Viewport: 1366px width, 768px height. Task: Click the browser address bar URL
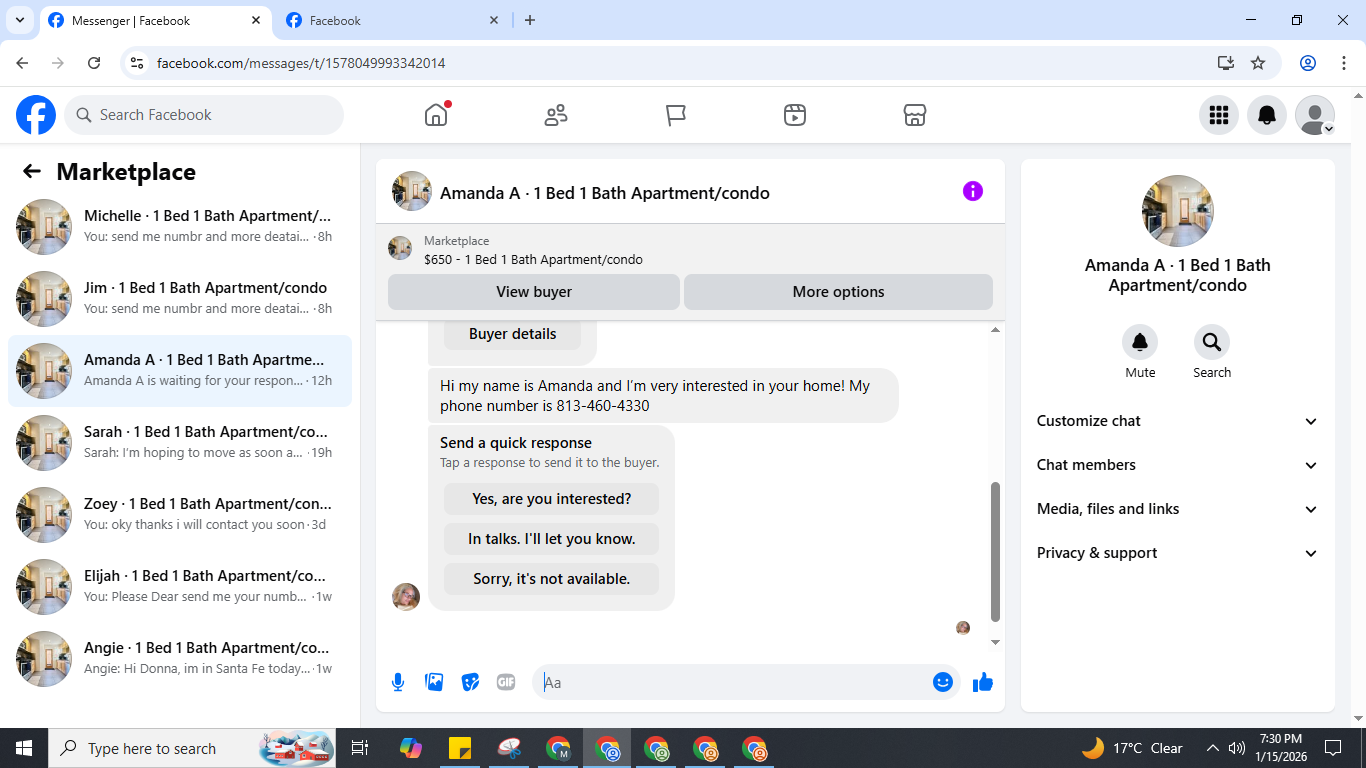pos(301,63)
